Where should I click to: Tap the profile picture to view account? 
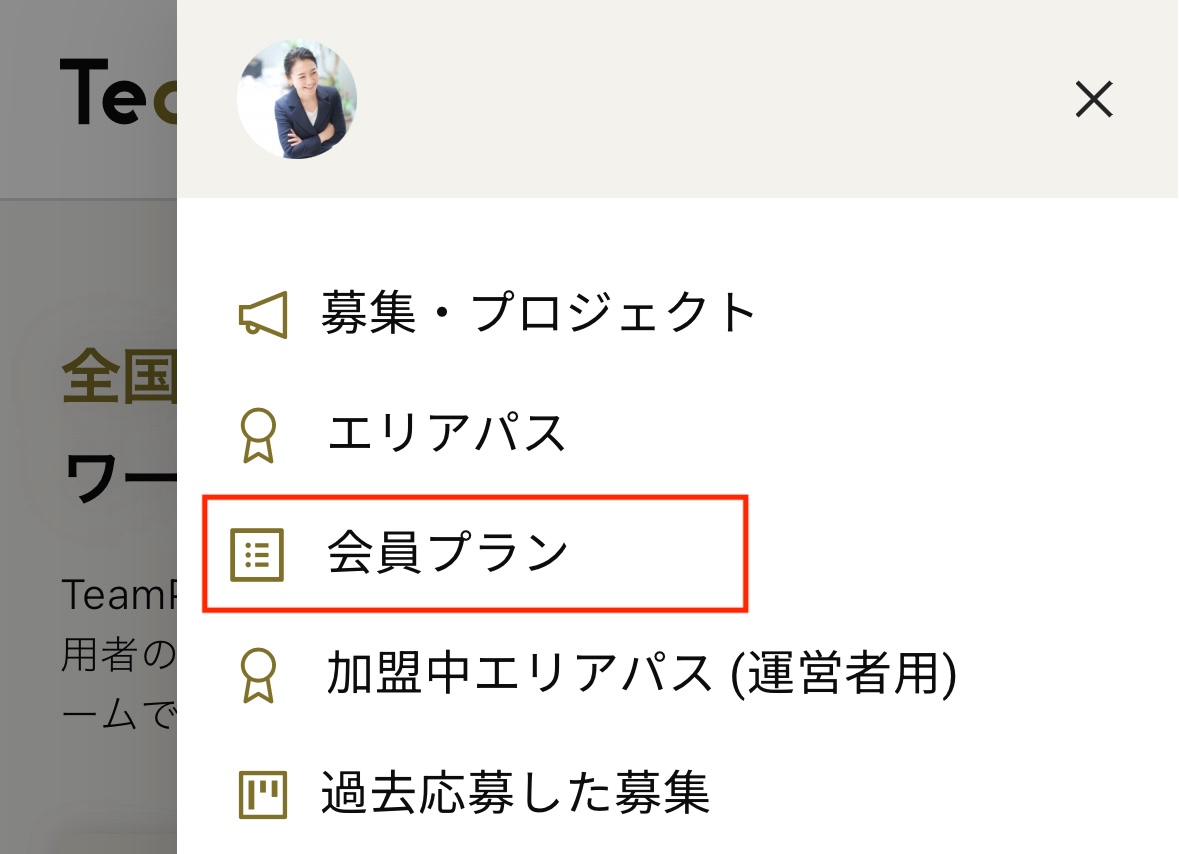point(297,97)
